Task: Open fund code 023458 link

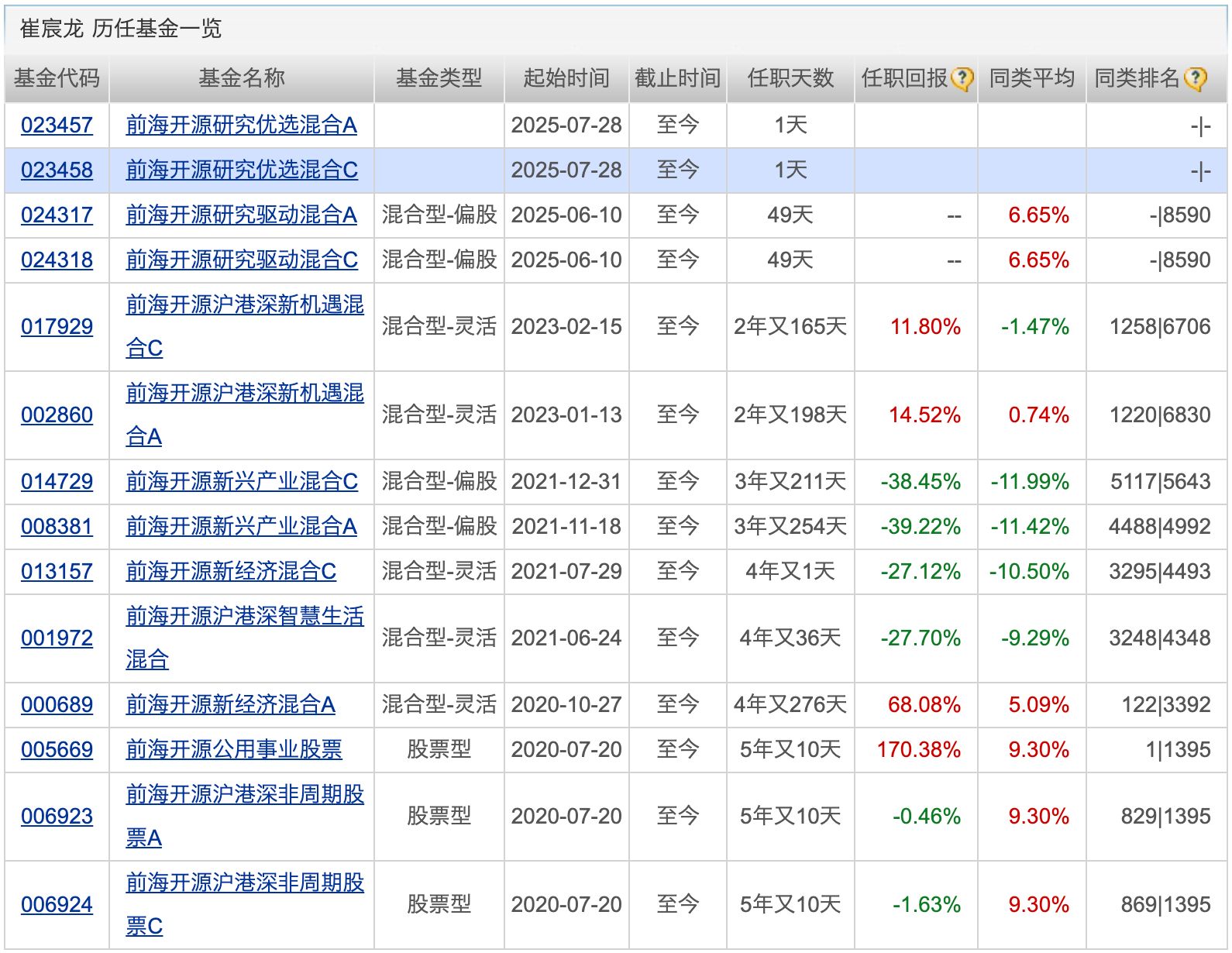Action: 57,170
